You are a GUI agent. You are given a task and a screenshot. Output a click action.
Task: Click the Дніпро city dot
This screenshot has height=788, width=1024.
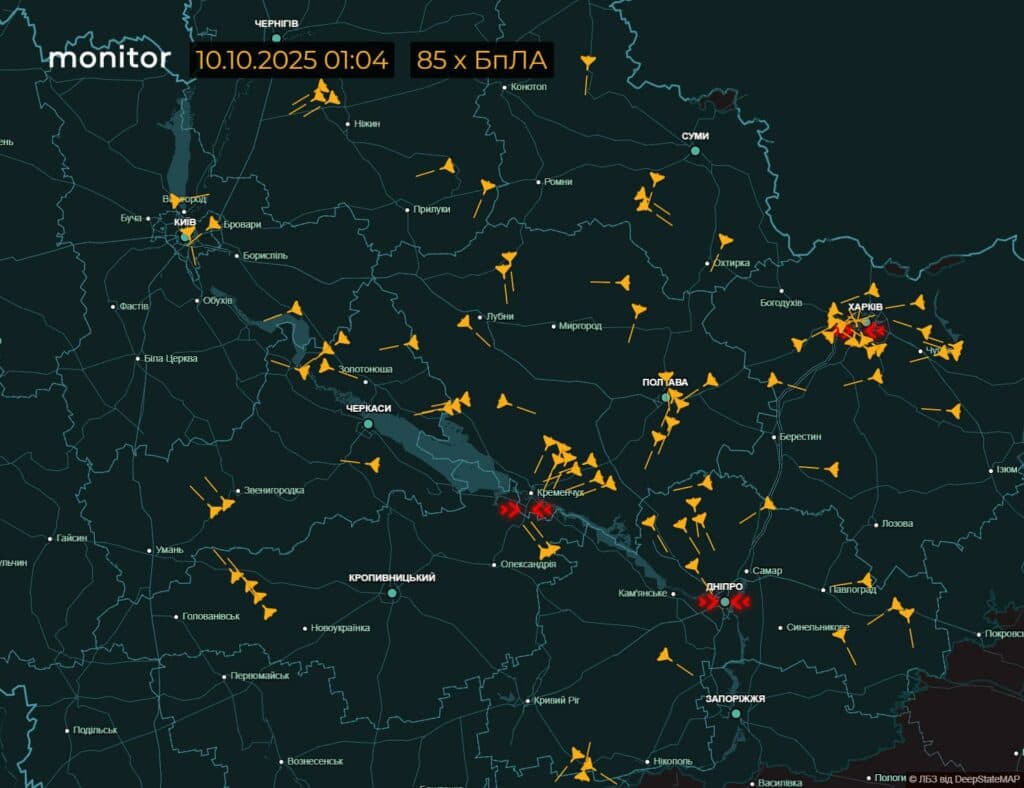click(724, 601)
